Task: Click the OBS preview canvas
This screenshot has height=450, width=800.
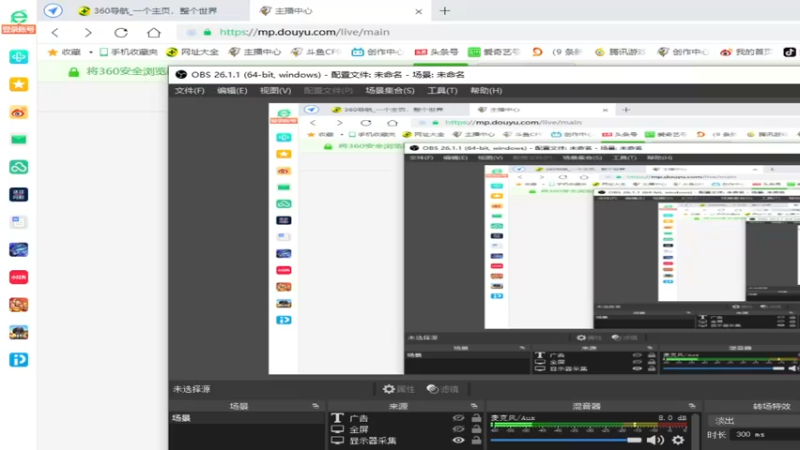Action: click(x=534, y=239)
